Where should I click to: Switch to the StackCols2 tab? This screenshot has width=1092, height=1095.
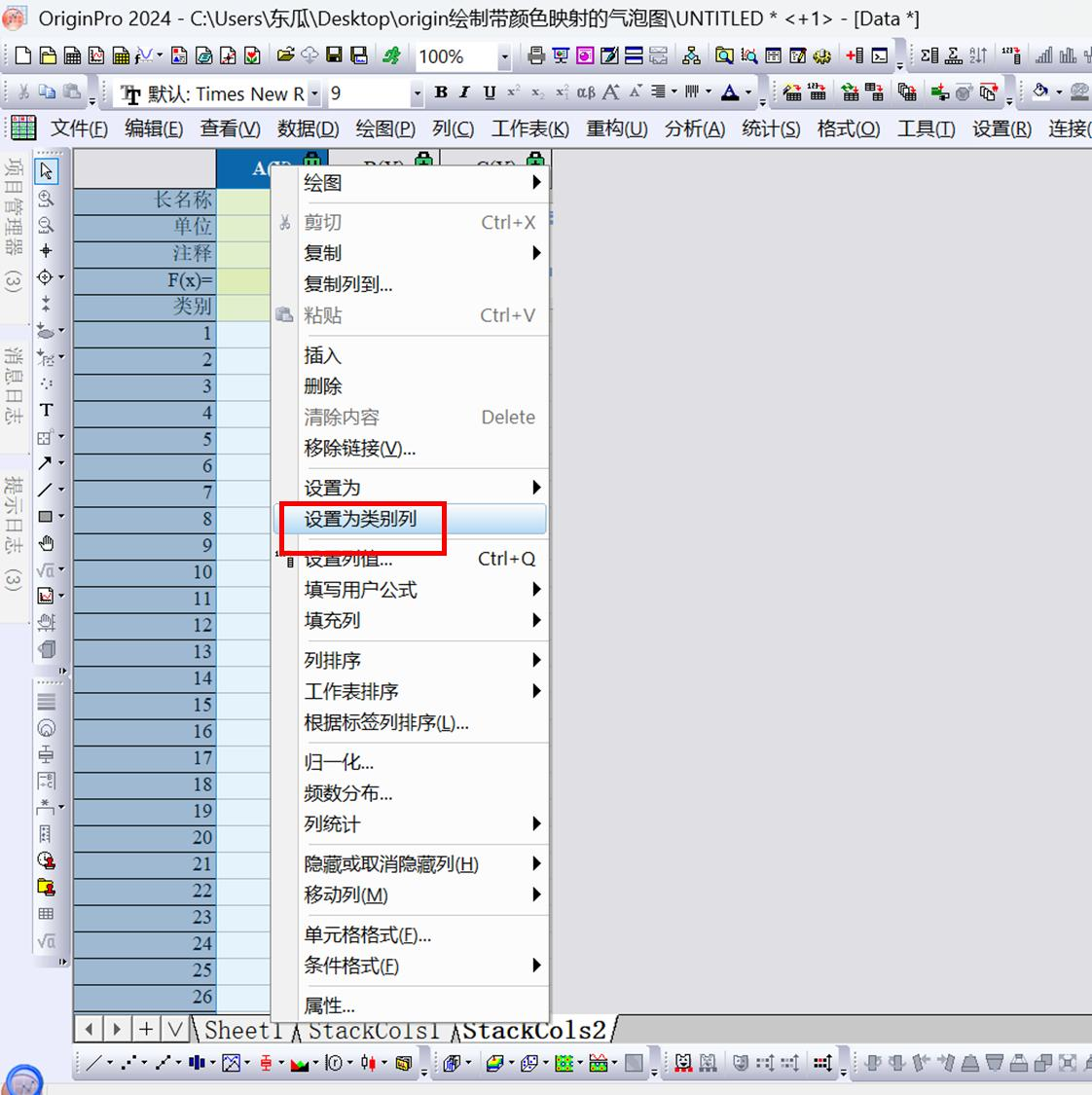(534, 1030)
